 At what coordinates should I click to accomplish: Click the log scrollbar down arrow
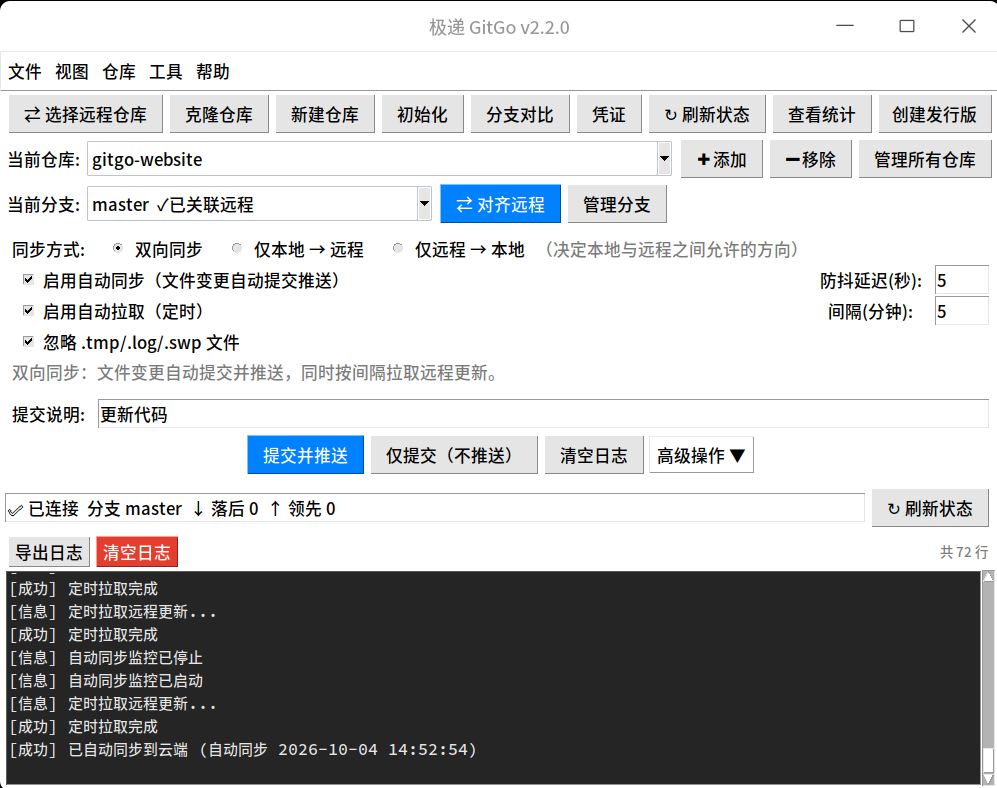[x=988, y=778]
